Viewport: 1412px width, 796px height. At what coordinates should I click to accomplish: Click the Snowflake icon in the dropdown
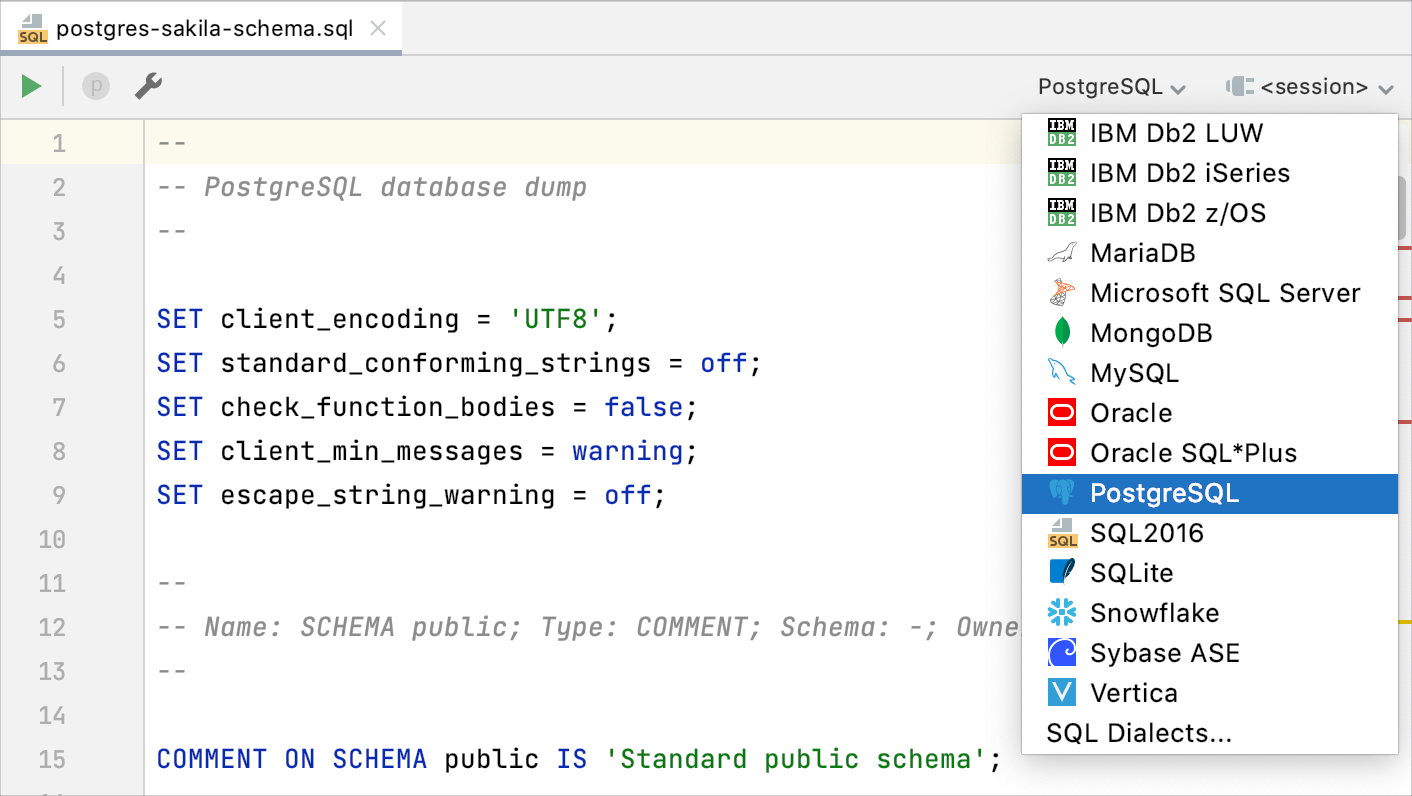click(x=1060, y=612)
